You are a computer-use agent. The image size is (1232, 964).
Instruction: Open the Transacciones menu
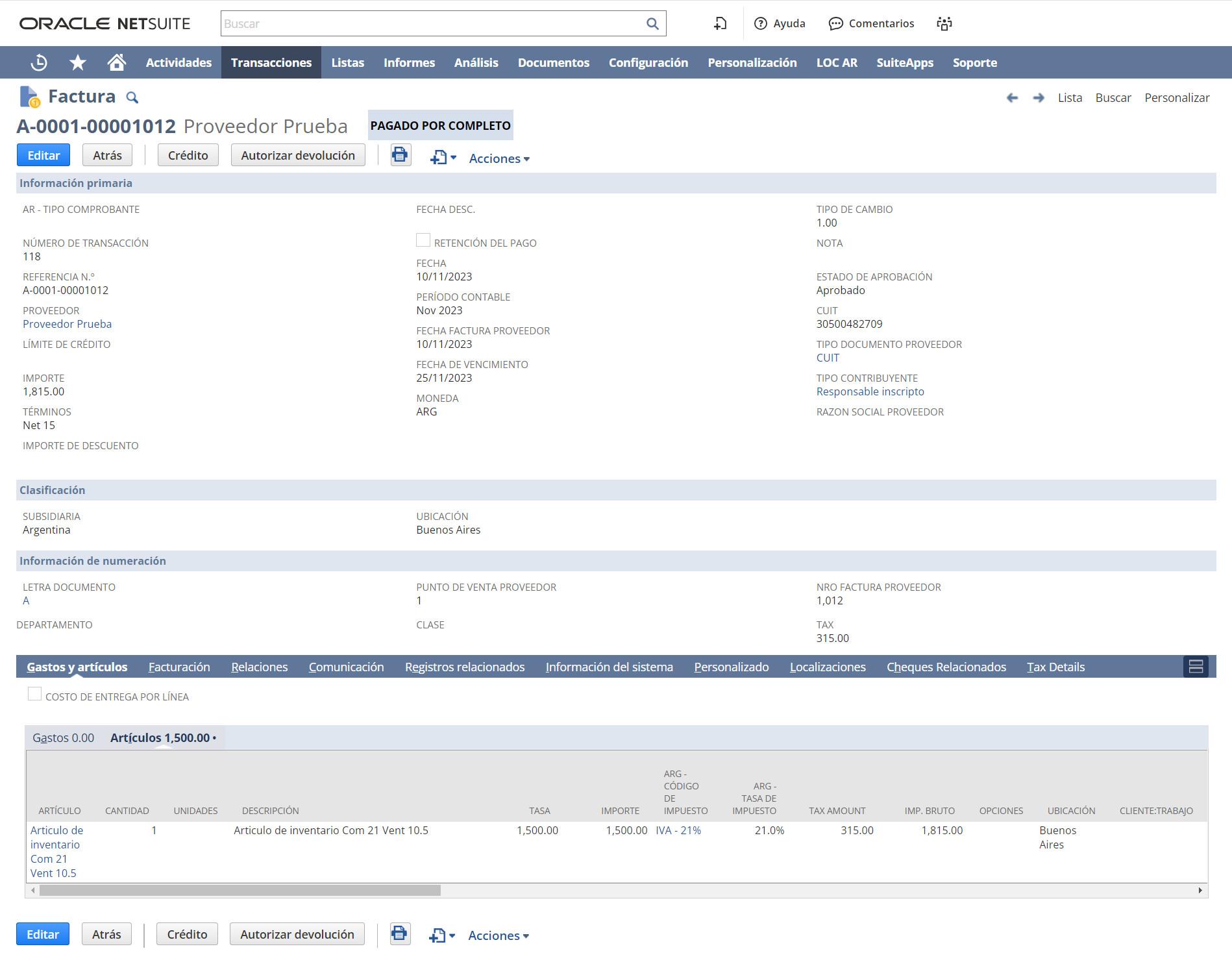[x=271, y=62]
